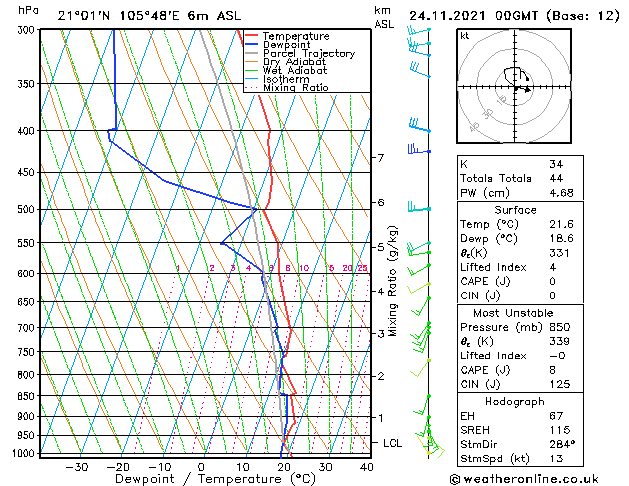This screenshot has width=629, height=486.
Task: Click the 1000 hPa pressure label
Action: (x=25, y=453)
